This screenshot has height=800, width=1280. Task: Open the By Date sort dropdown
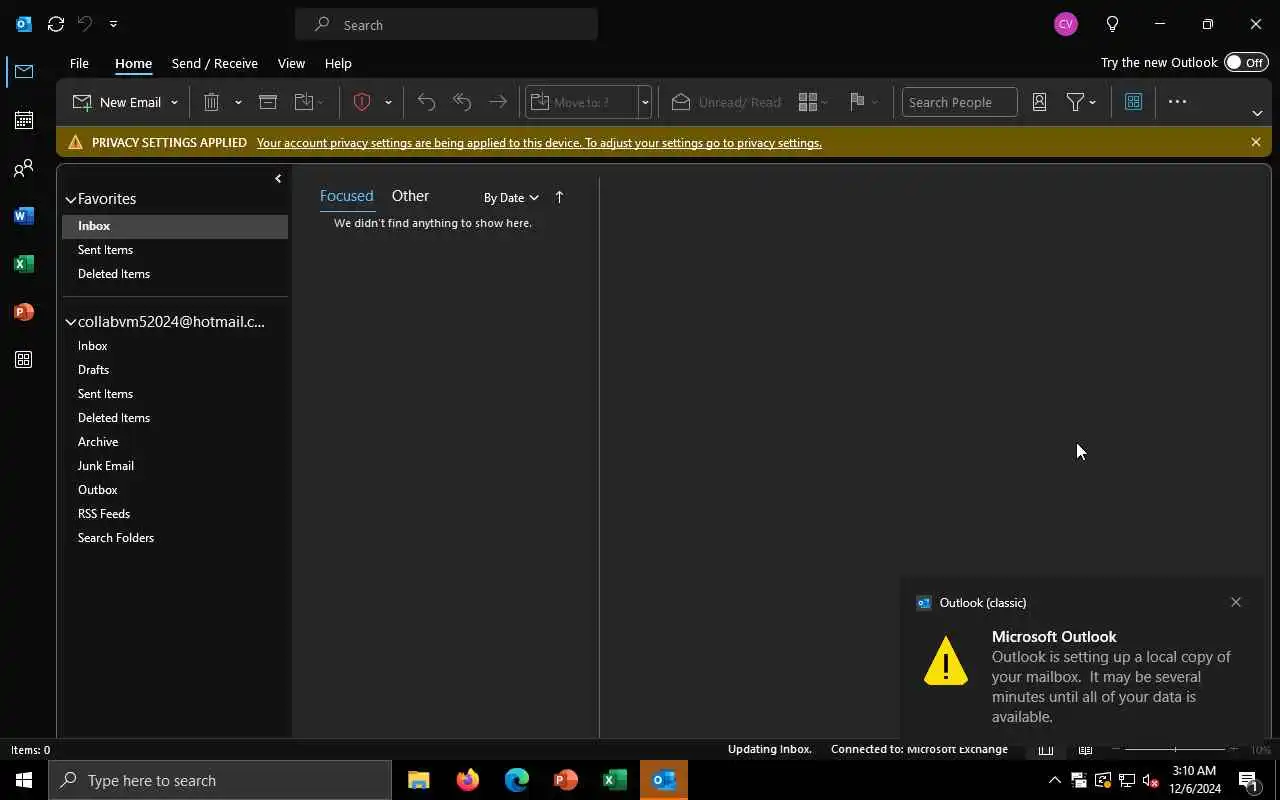click(x=511, y=197)
